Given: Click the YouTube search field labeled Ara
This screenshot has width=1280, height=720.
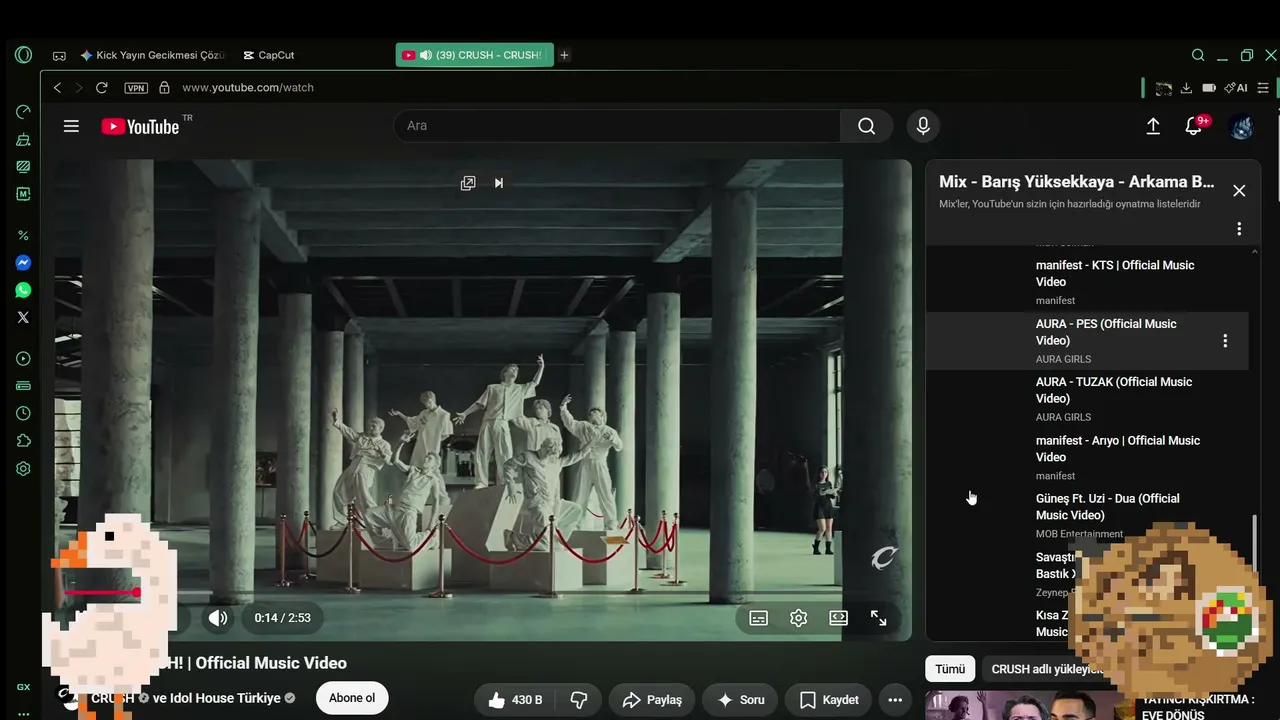Looking at the screenshot, I should pyautogui.click(x=617, y=126).
